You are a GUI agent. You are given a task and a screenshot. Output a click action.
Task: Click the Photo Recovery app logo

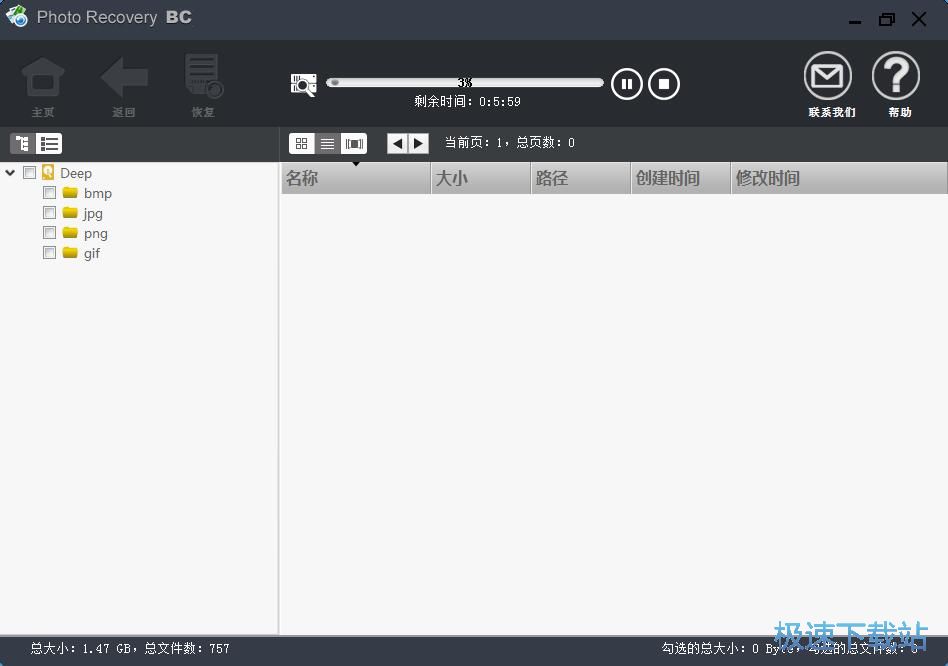tap(17, 17)
